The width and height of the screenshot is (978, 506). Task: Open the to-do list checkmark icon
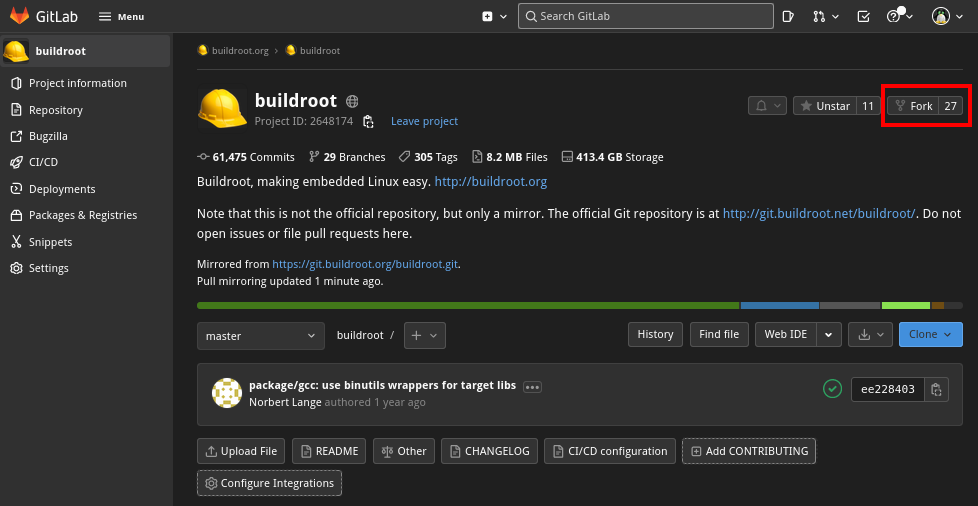click(x=863, y=17)
